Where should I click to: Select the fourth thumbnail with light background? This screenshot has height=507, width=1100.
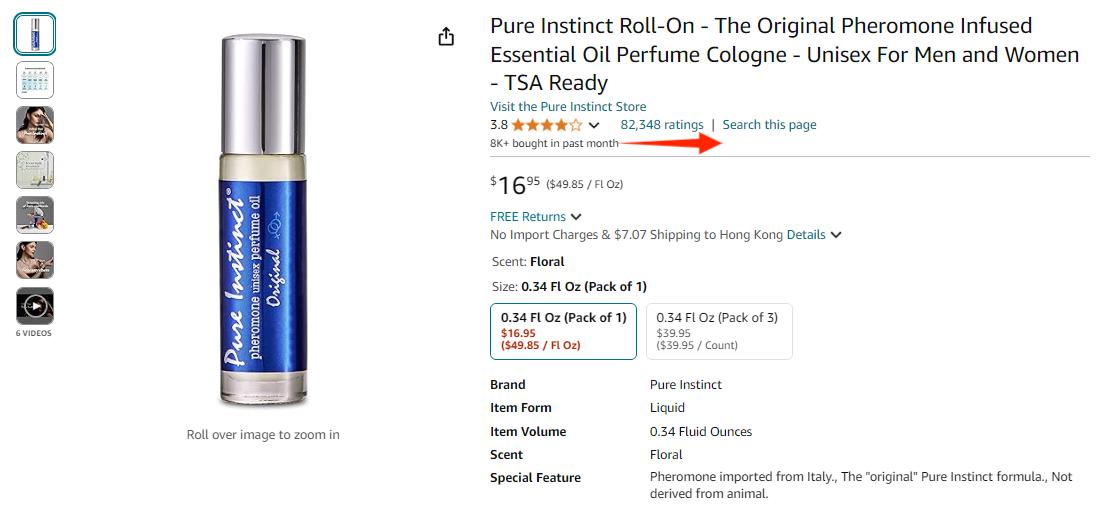click(35, 170)
